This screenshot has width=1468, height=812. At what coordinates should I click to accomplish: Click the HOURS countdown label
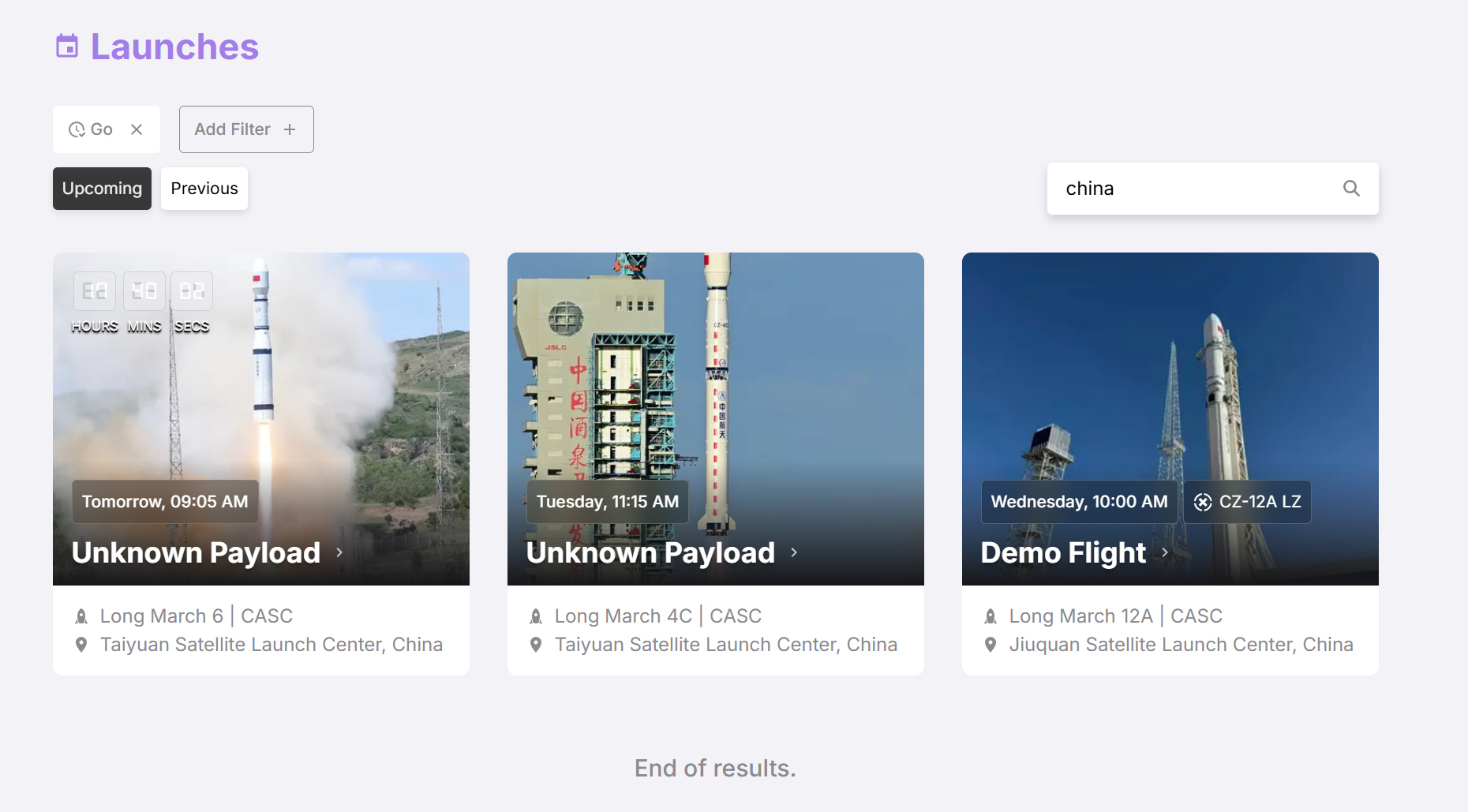[95, 327]
